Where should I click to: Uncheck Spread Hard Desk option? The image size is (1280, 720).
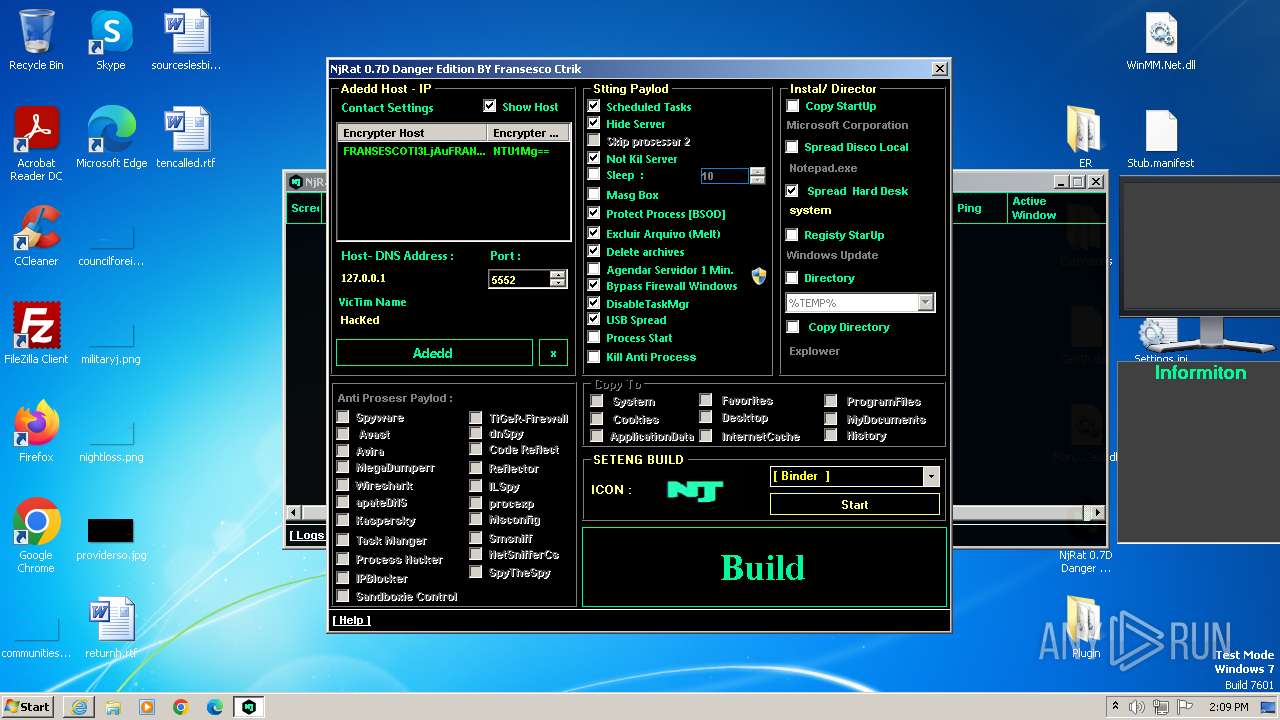click(x=793, y=190)
